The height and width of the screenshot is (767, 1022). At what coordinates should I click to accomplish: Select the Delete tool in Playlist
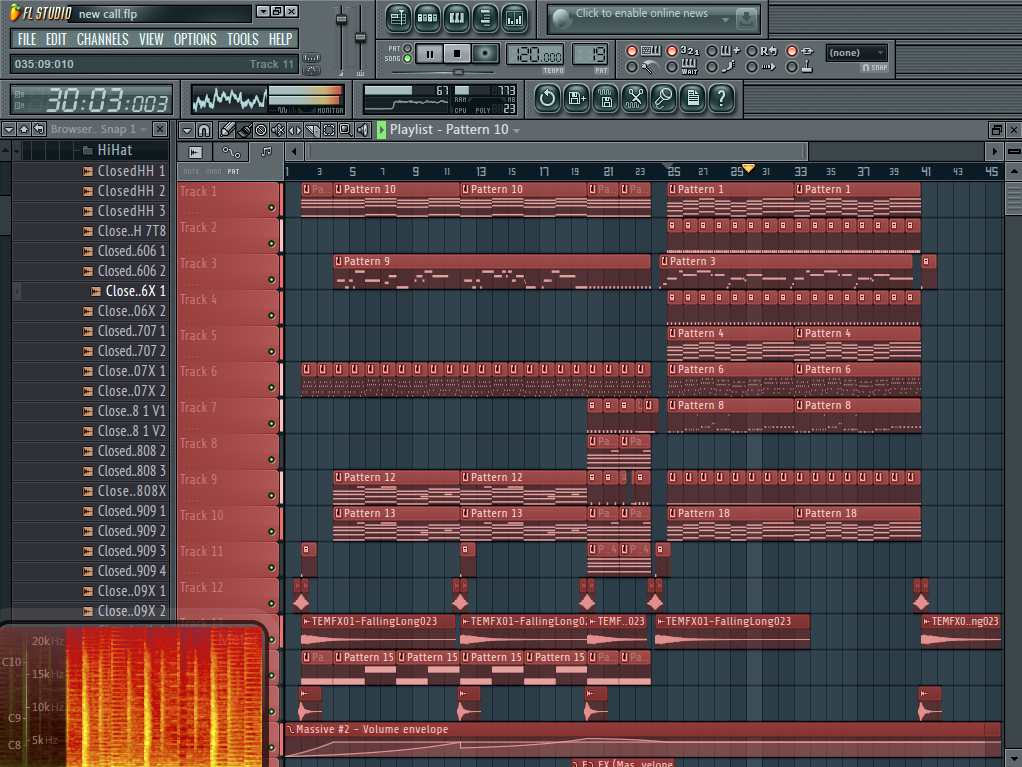click(261, 130)
